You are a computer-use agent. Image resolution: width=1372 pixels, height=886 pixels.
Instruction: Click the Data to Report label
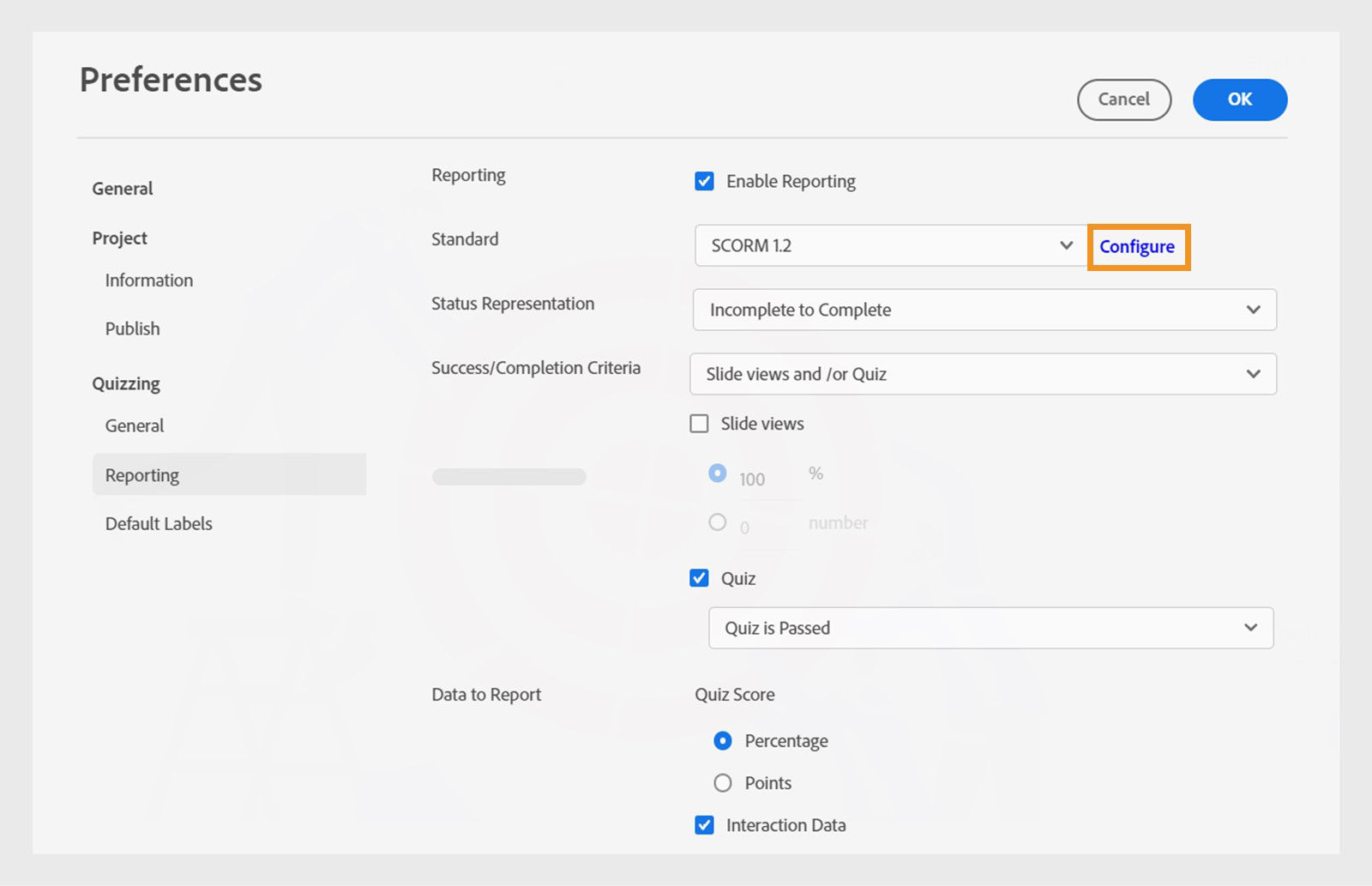coord(486,695)
